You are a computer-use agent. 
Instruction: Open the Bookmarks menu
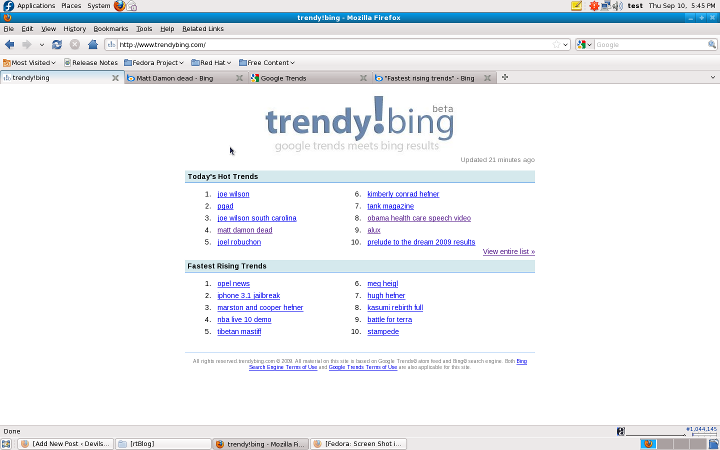111,28
